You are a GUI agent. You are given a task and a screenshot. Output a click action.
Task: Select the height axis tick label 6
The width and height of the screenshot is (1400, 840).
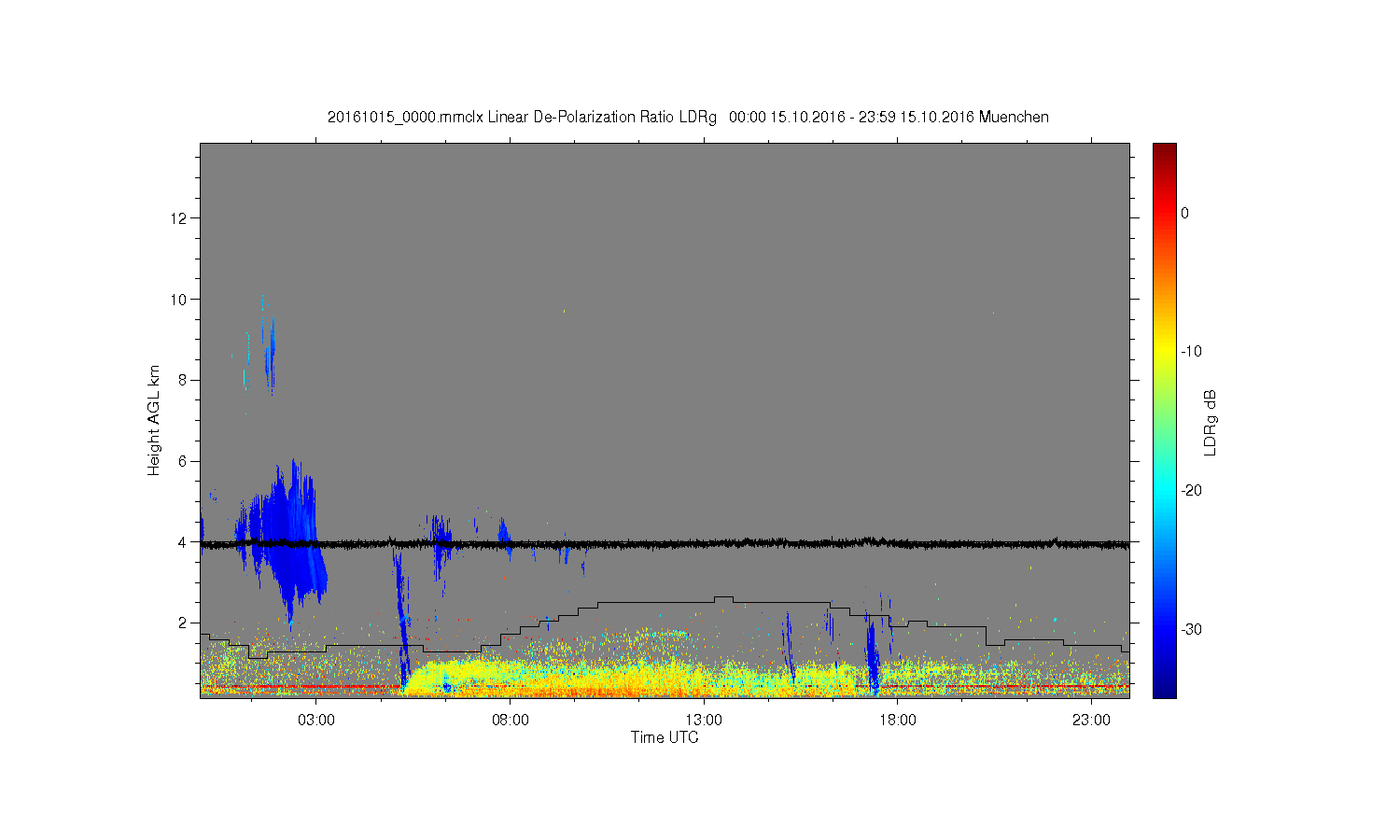(x=184, y=461)
